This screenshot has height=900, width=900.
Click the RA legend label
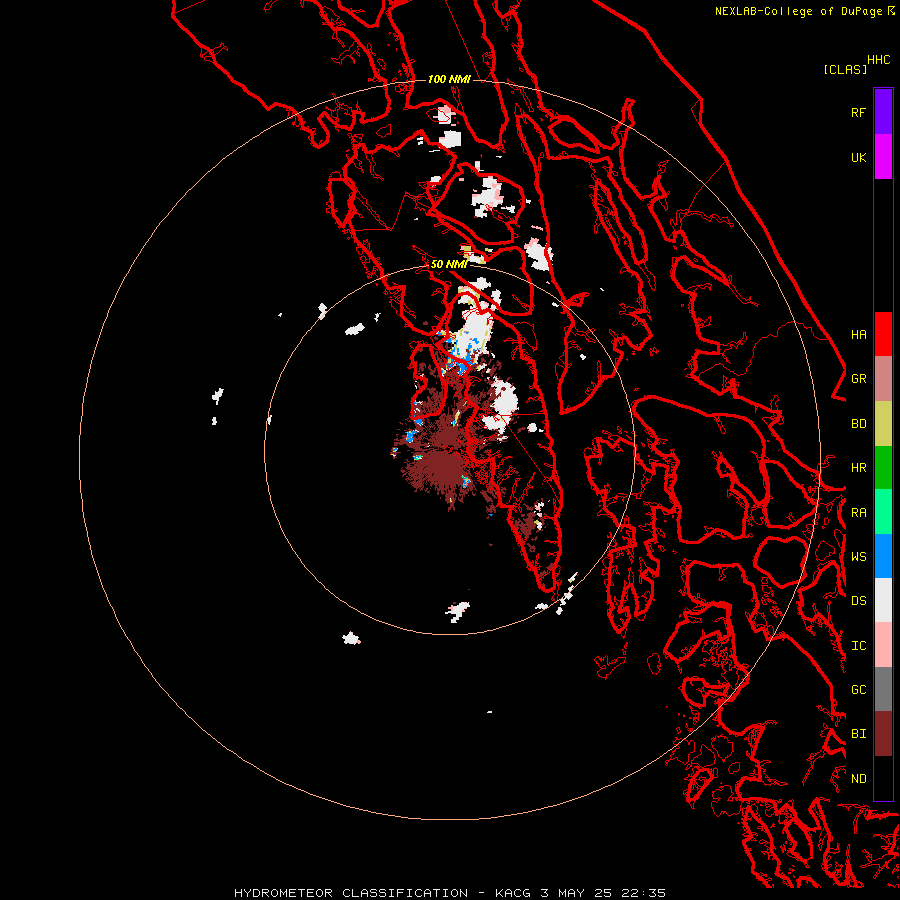(858, 513)
